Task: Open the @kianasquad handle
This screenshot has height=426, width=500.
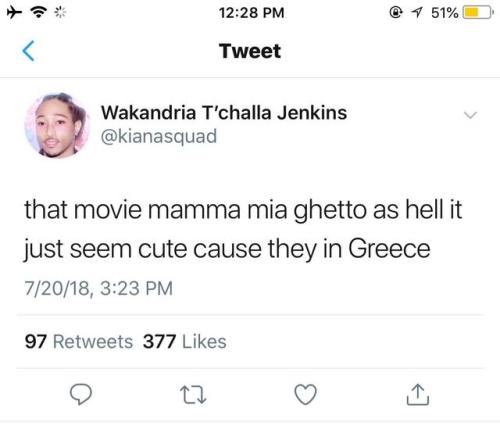Action: coord(159,136)
